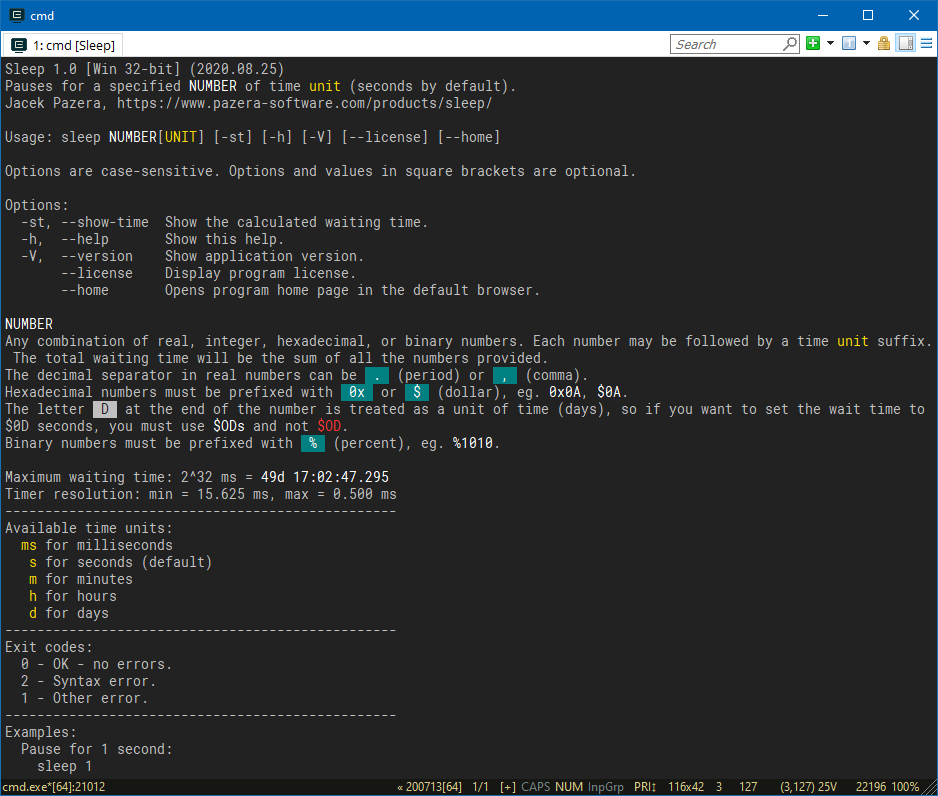Image resolution: width=938 pixels, height=796 pixels.
Task: Click the InpGrp status bar indicator
Action: point(605,787)
